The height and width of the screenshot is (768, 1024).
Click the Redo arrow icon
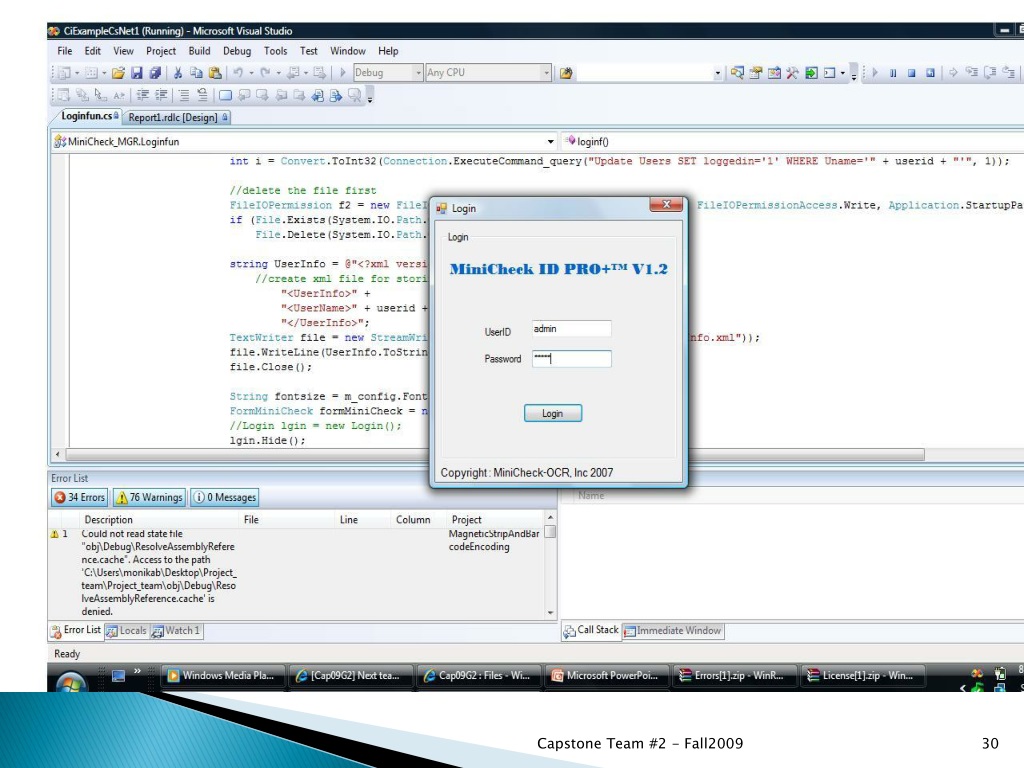click(265, 73)
